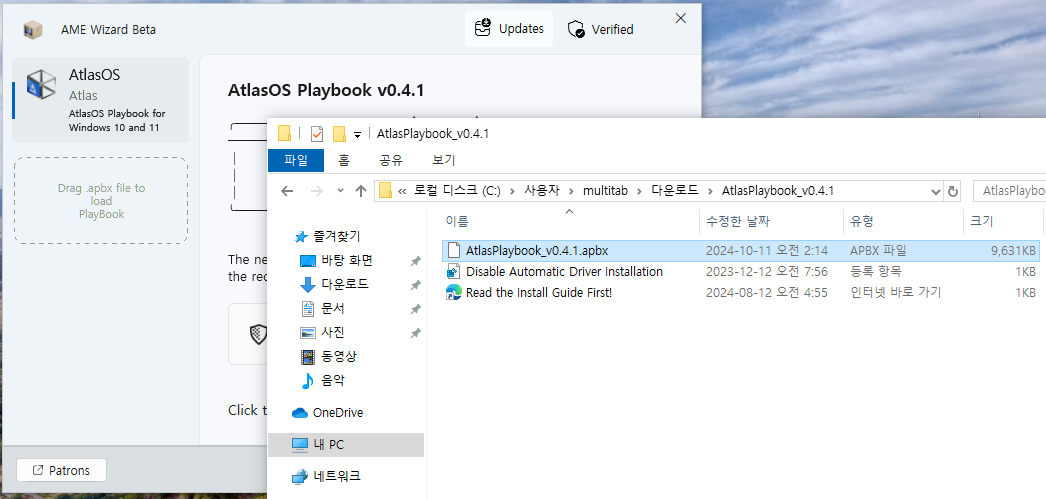Close the AME Wizard window
Viewport: 1046px width, 499px height.
[x=680, y=18]
